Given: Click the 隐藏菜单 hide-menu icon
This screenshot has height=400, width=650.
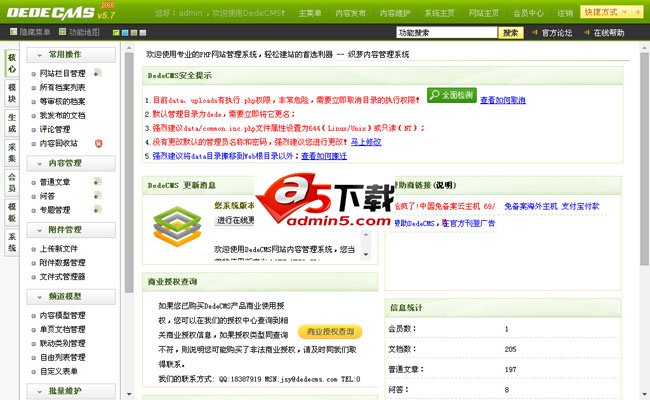Looking at the screenshot, I should tap(13, 32).
